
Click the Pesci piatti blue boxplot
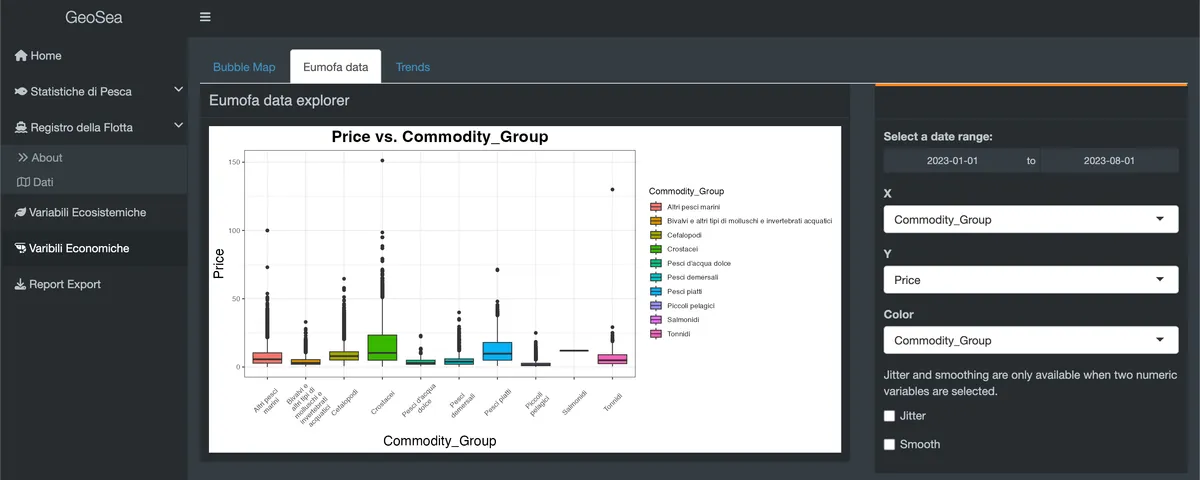pyautogui.click(x=497, y=351)
